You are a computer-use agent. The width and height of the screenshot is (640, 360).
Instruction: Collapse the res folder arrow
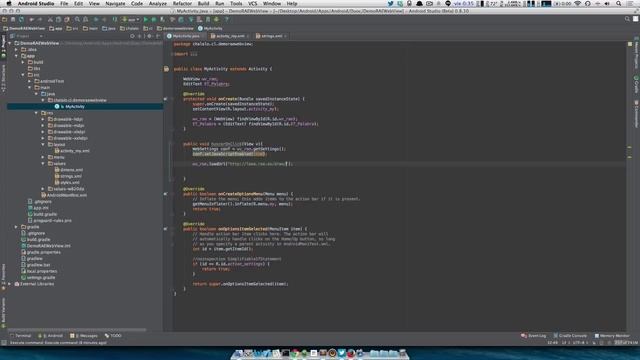coord(36,113)
